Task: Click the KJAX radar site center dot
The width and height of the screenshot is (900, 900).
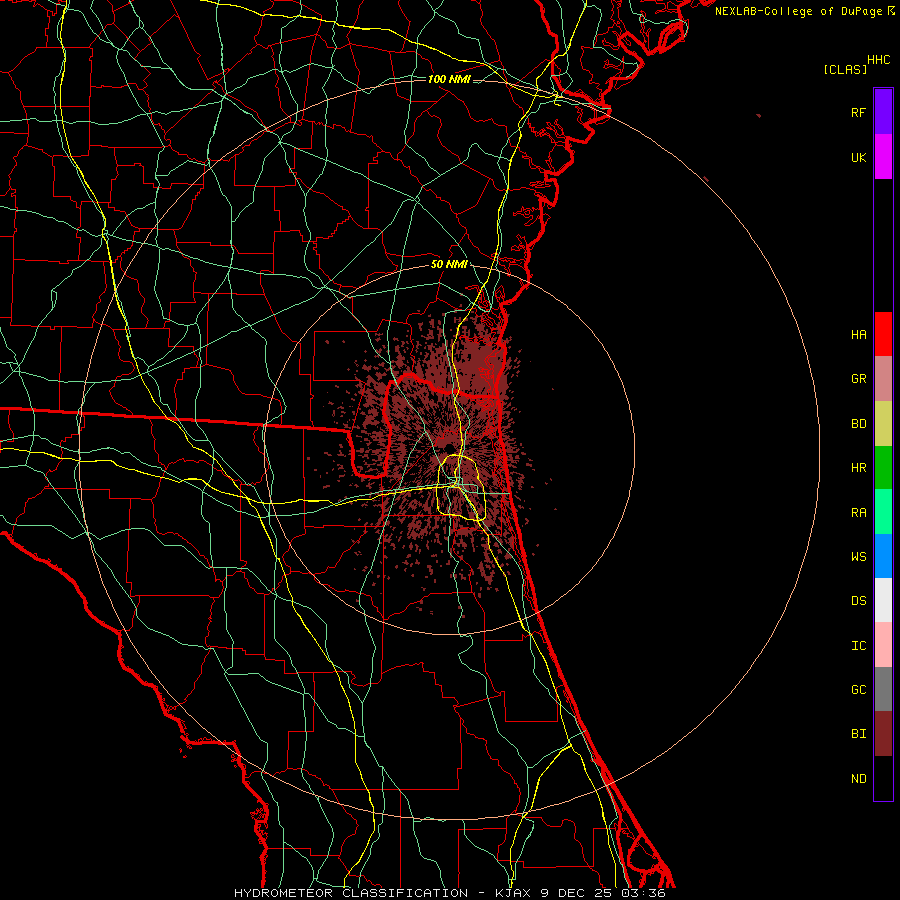Action: click(449, 448)
